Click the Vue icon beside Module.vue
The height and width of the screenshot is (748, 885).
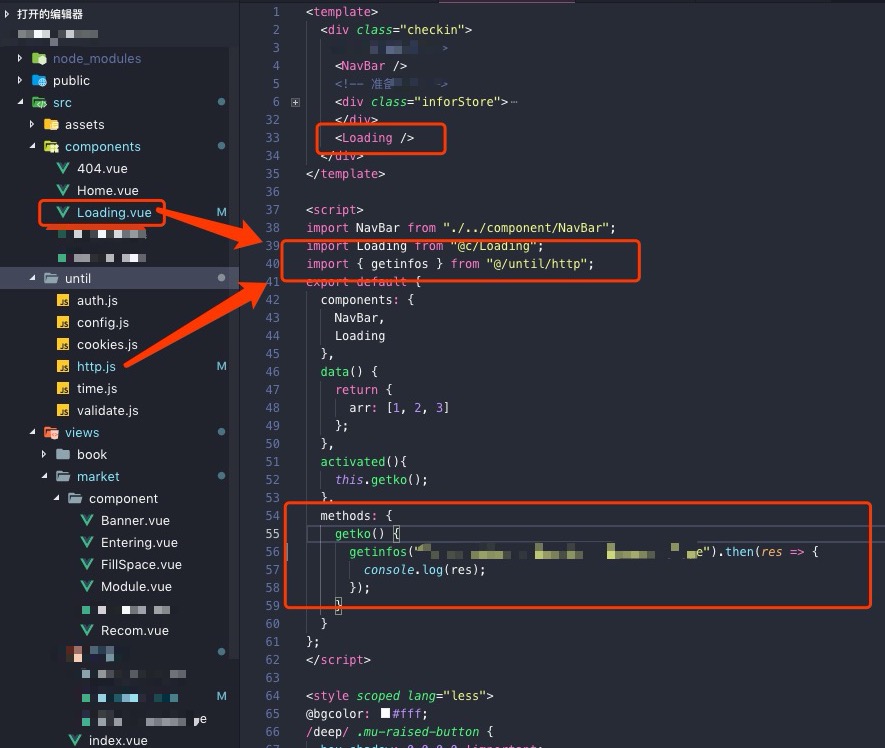click(x=86, y=586)
